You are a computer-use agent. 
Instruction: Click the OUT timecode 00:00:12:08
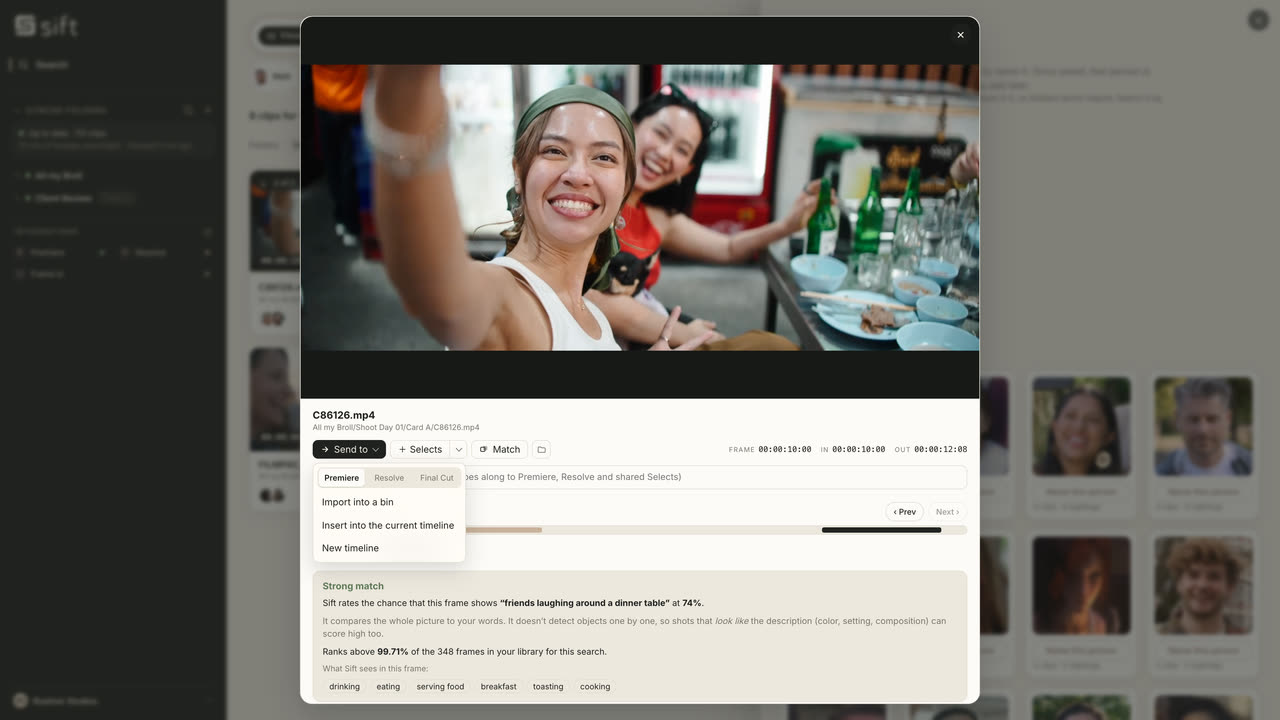pyautogui.click(x=940, y=450)
